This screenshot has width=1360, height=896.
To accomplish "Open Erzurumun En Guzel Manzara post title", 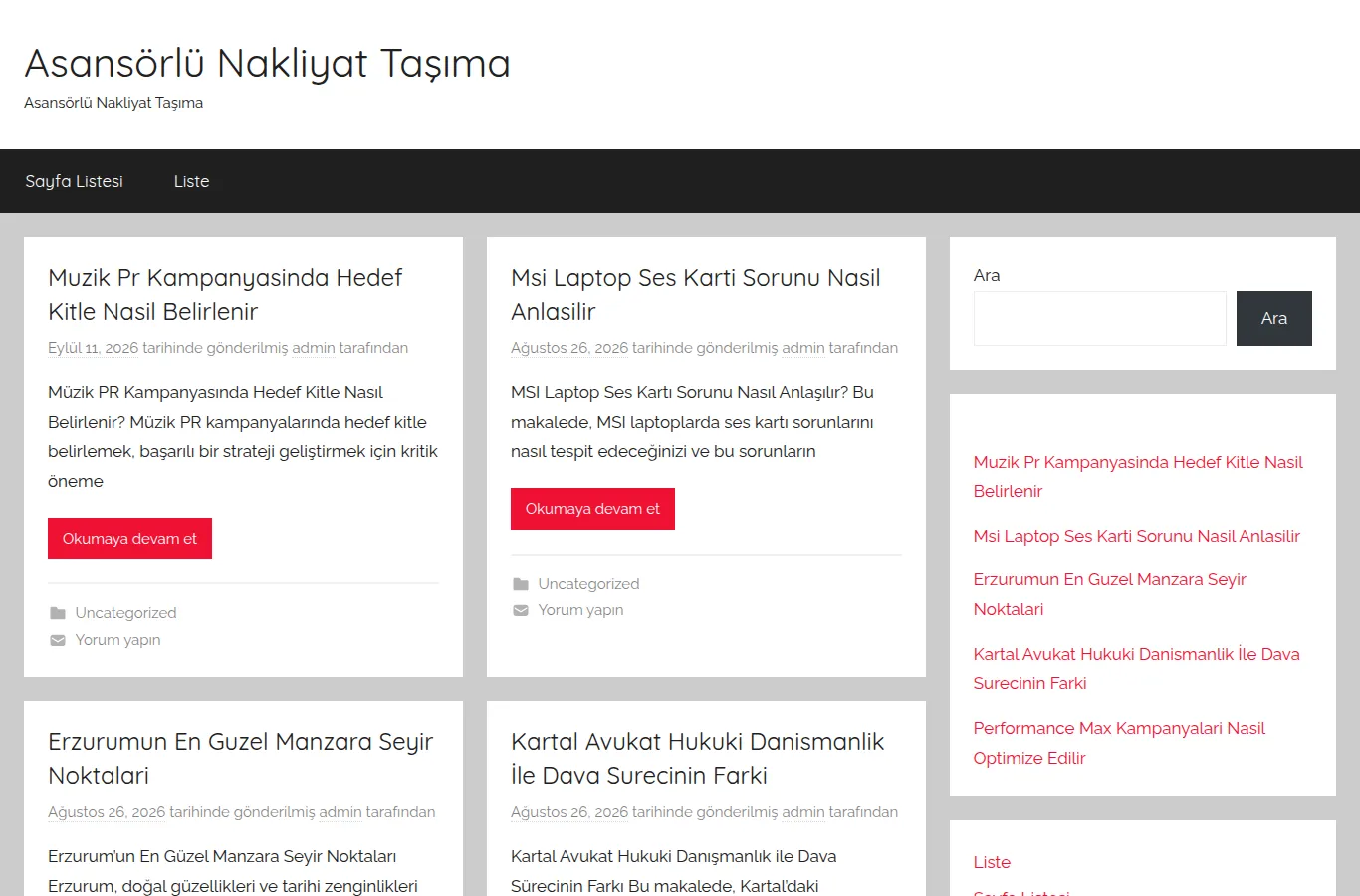I will click(241, 759).
